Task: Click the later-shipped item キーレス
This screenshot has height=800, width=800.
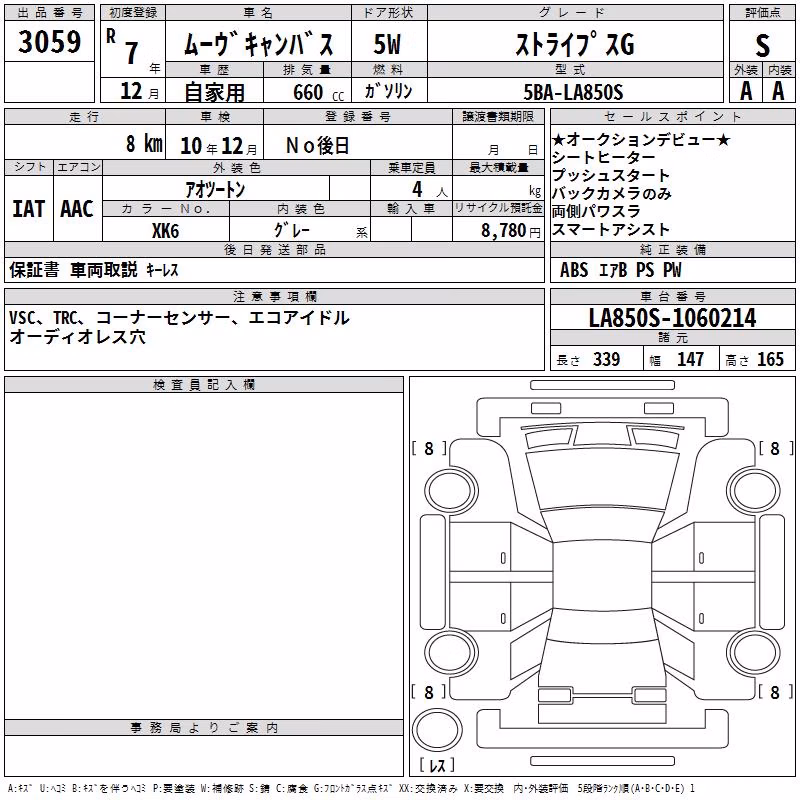Action: click(x=163, y=270)
